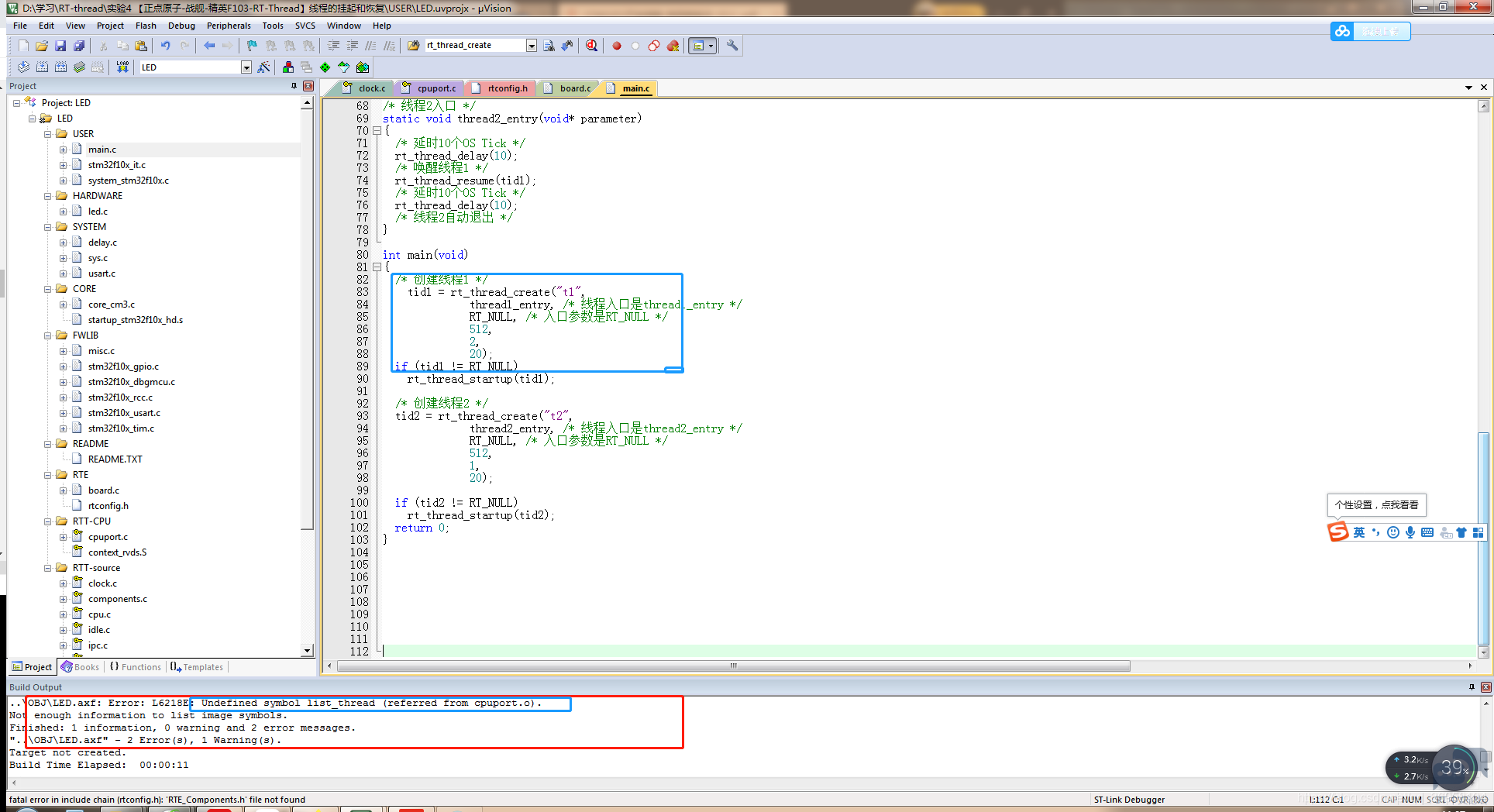Open the LED target selection dropdown

click(x=246, y=67)
